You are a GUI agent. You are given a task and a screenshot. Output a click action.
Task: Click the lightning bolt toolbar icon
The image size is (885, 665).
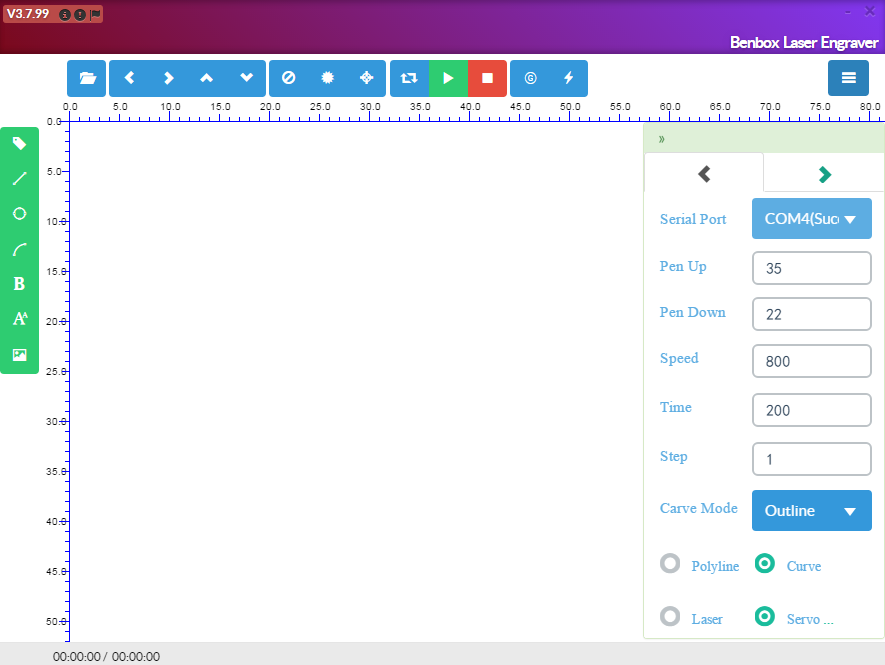[568, 78]
